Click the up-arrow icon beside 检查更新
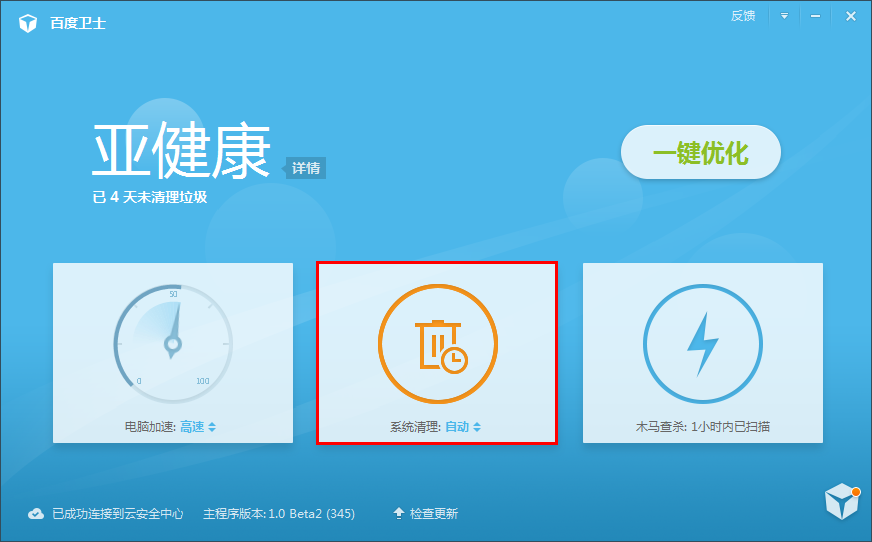 pyautogui.click(x=399, y=513)
